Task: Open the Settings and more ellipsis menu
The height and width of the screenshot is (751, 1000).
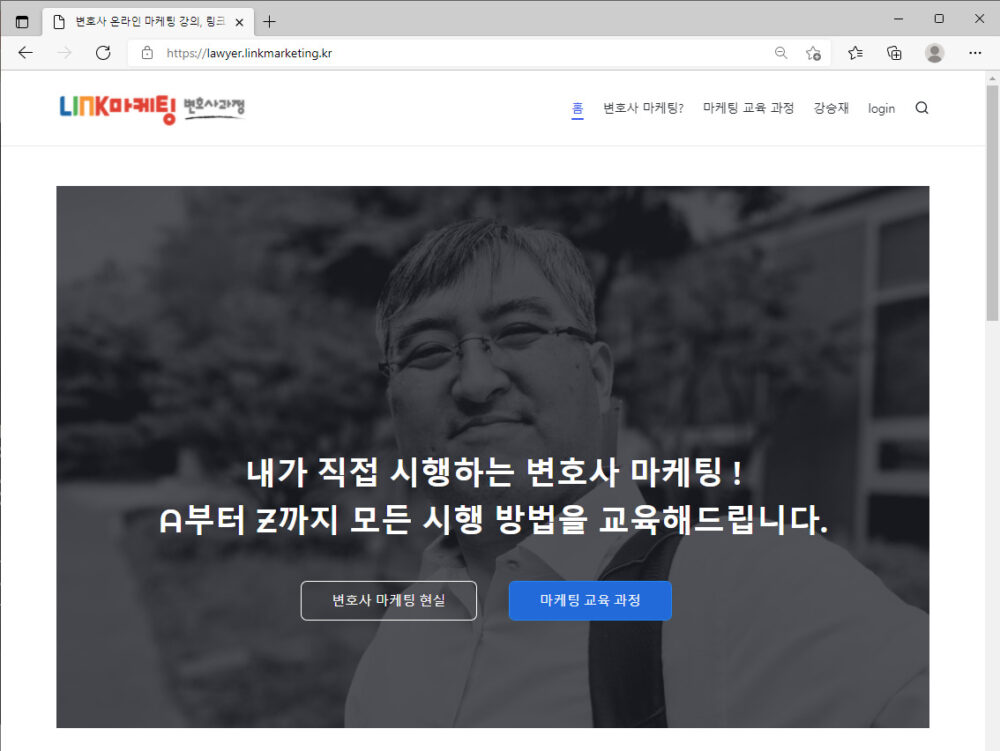Action: pyautogui.click(x=975, y=53)
